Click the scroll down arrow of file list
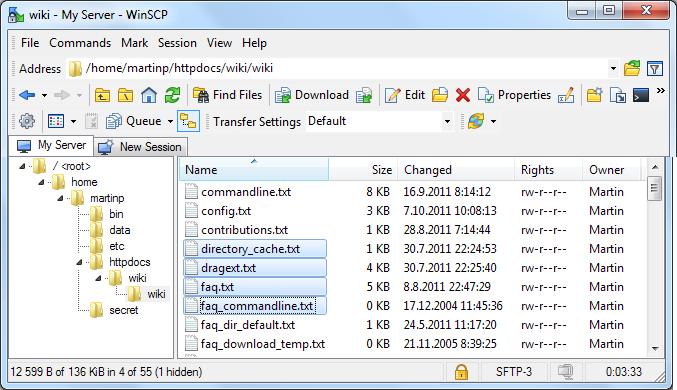 point(655,349)
